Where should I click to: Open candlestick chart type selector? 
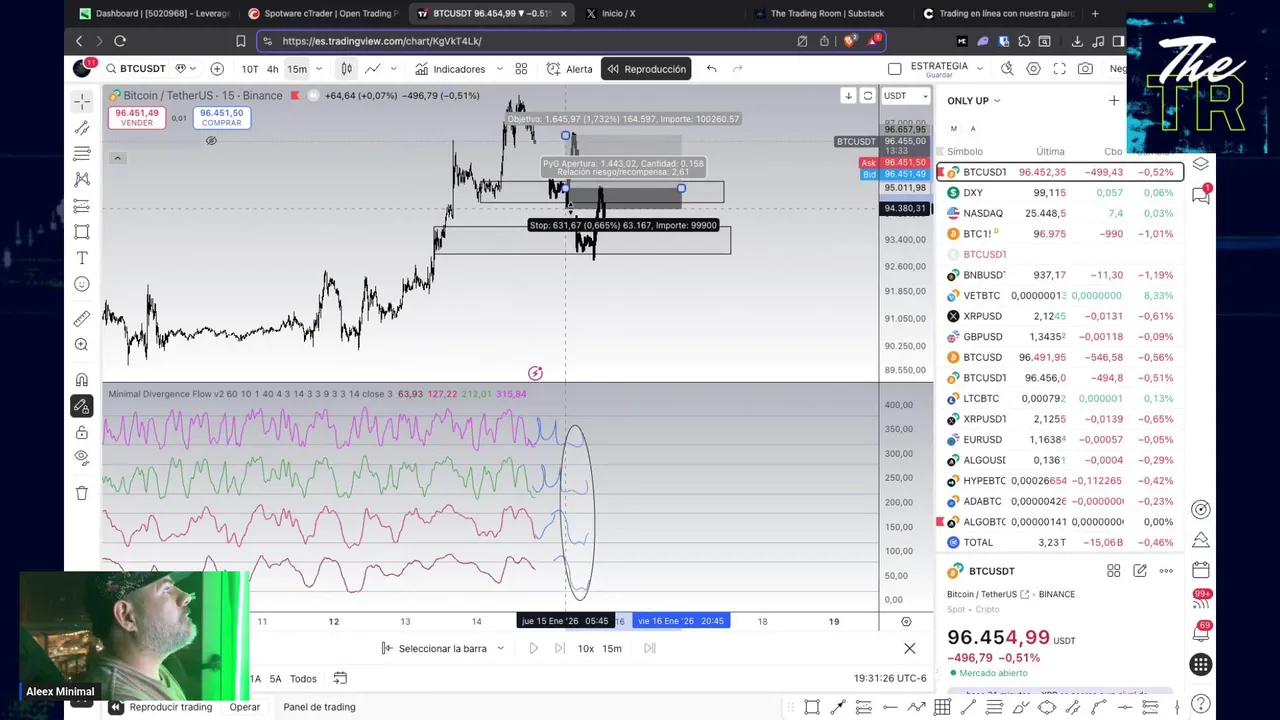click(x=346, y=69)
